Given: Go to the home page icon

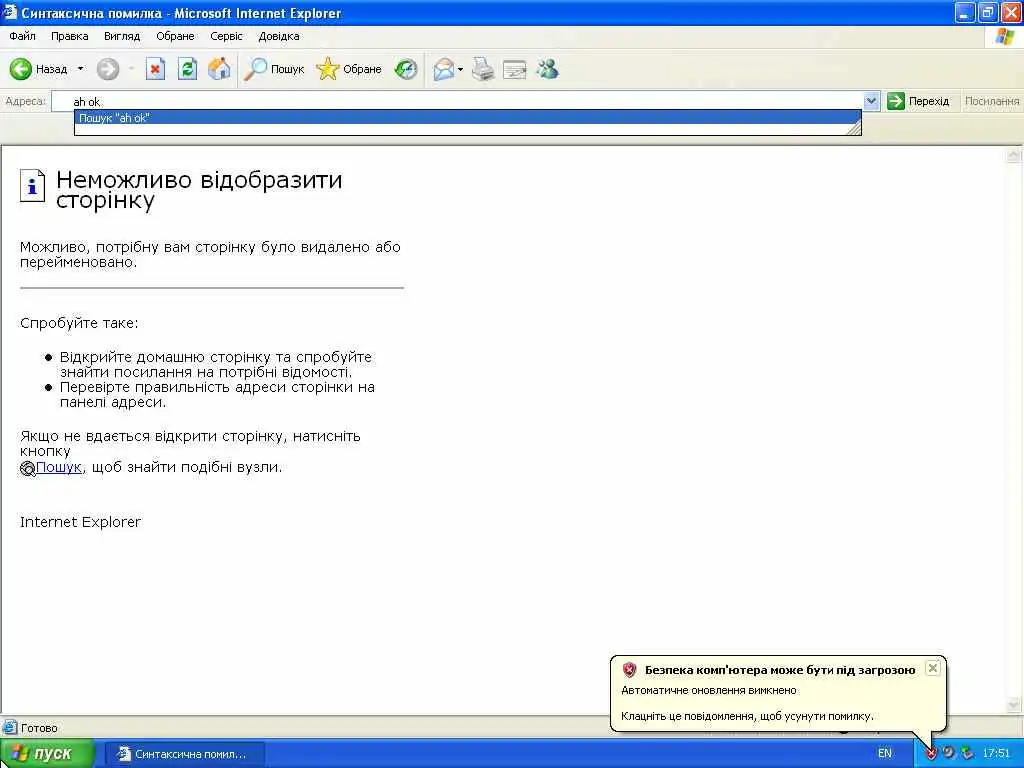Looking at the screenshot, I should pos(219,69).
